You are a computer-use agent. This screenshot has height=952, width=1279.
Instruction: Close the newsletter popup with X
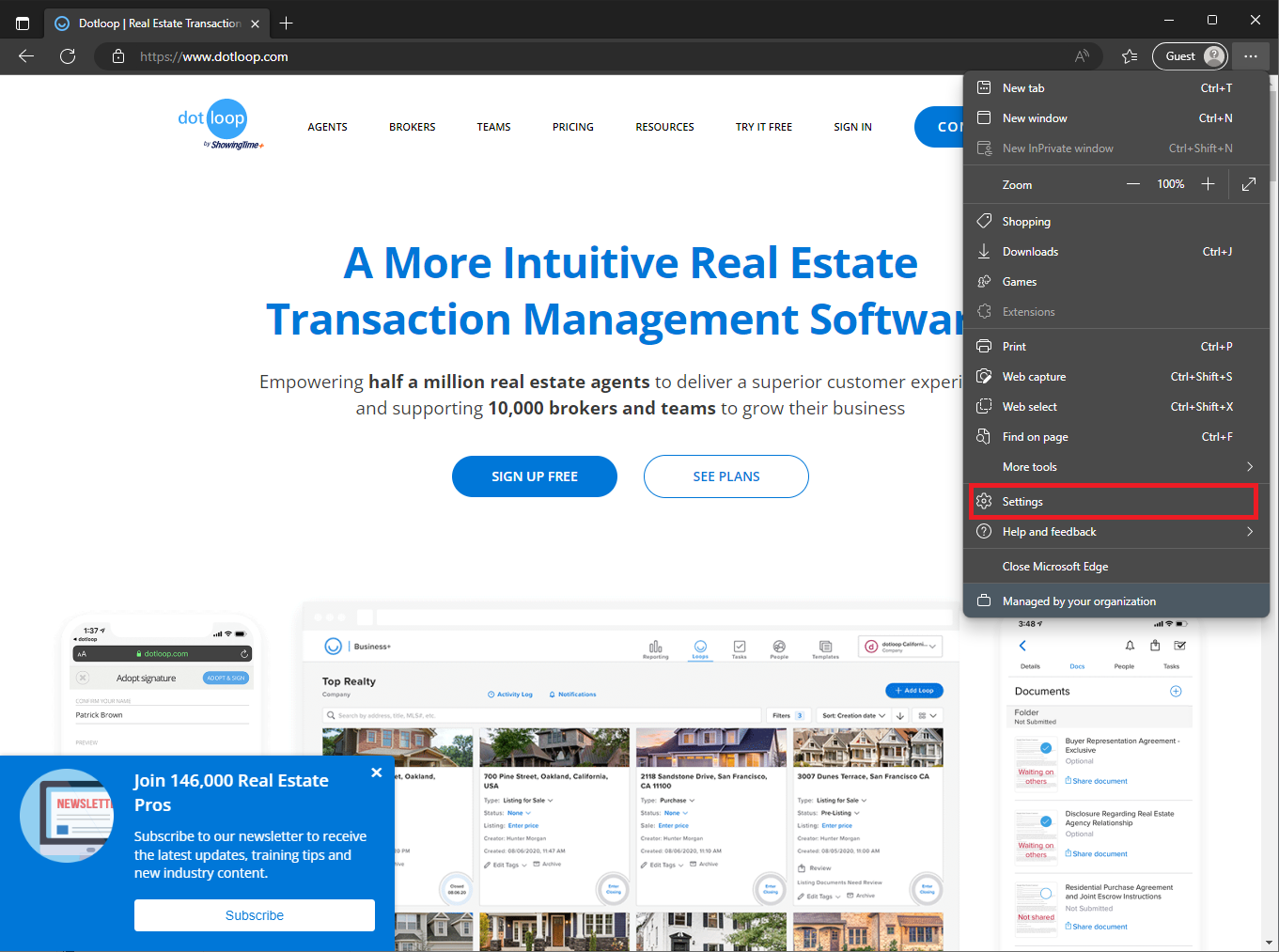click(x=376, y=773)
